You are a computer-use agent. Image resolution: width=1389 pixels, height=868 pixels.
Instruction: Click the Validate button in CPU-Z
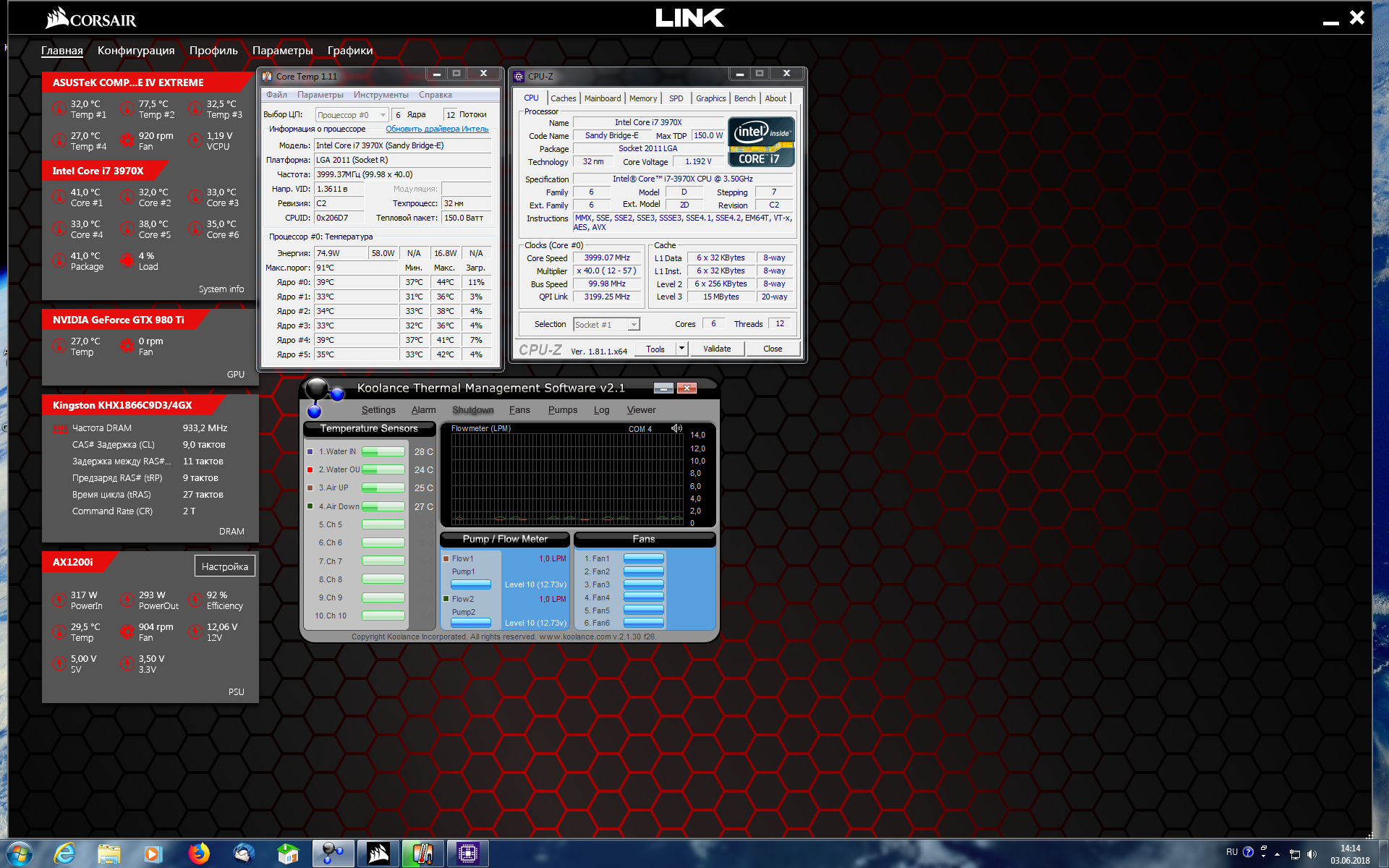(x=717, y=349)
